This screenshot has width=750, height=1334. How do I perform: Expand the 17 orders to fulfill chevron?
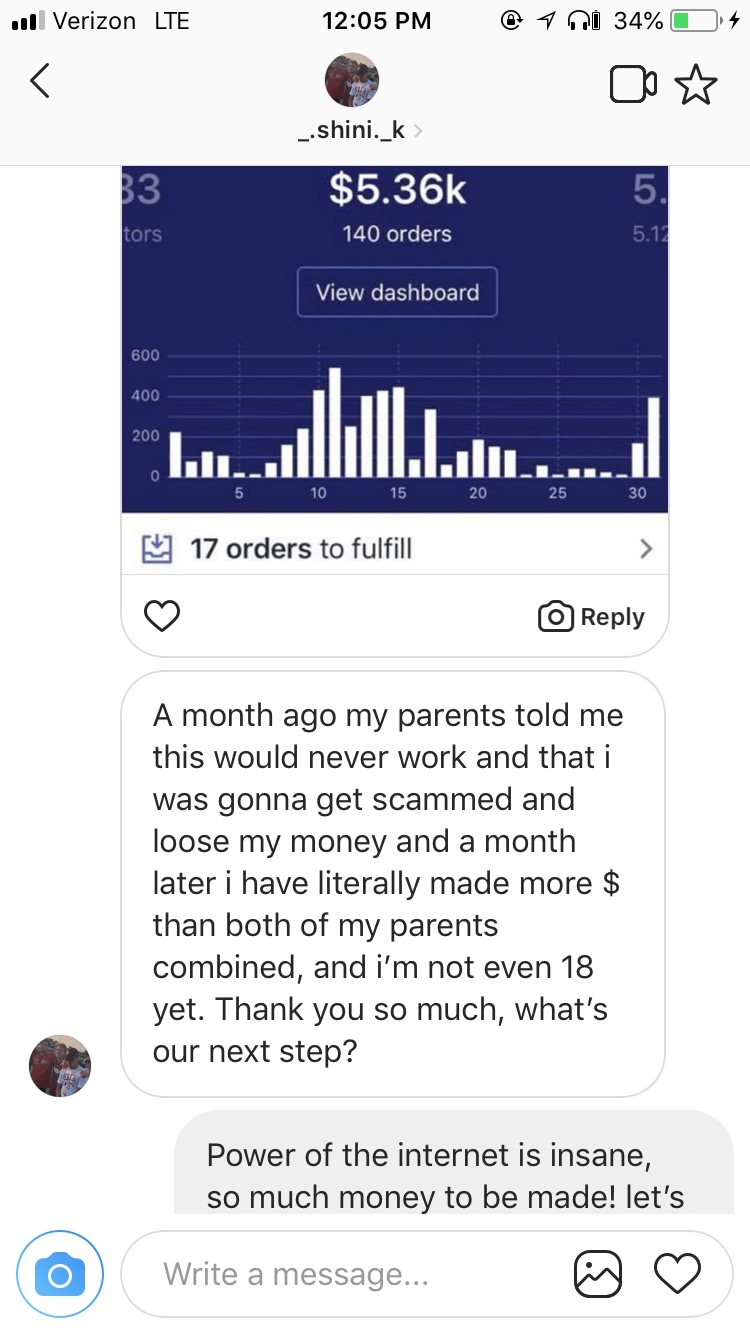646,548
